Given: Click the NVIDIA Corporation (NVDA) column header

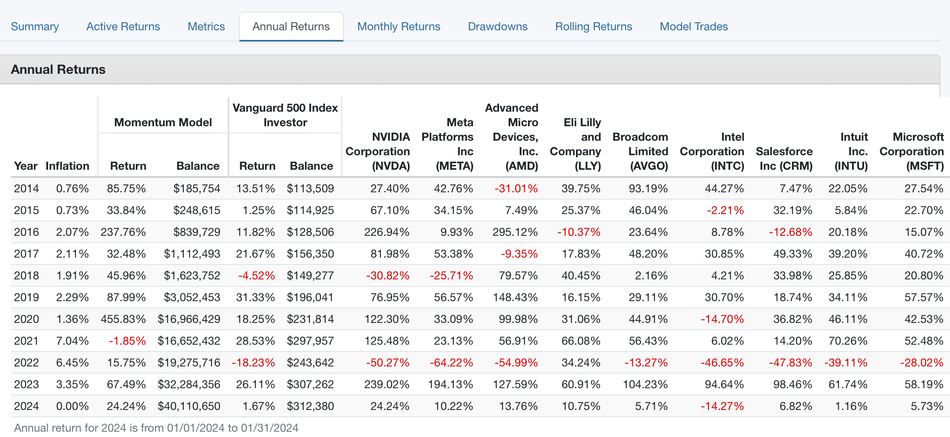Looking at the screenshot, I should 377,152.
